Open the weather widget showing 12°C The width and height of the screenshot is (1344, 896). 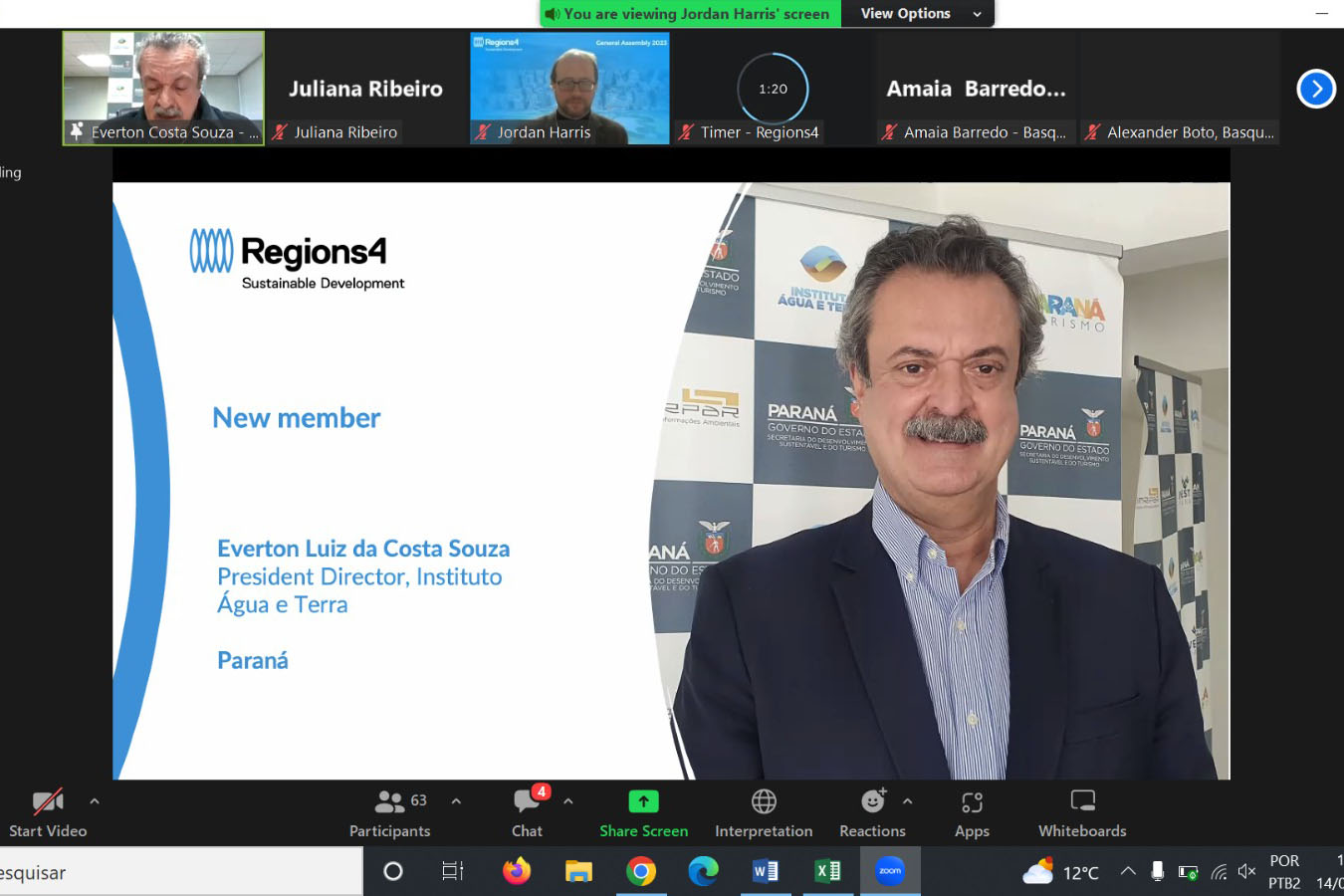tap(1061, 872)
